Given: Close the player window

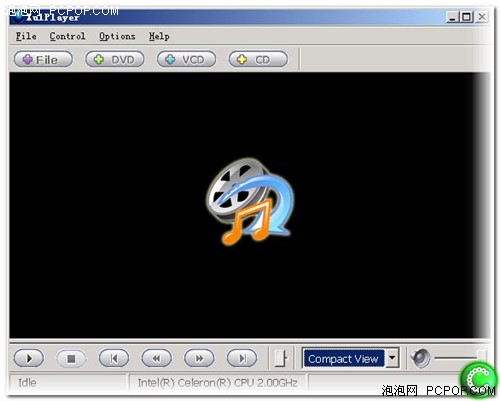Looking at the screenshot, I should pos(482,16).
